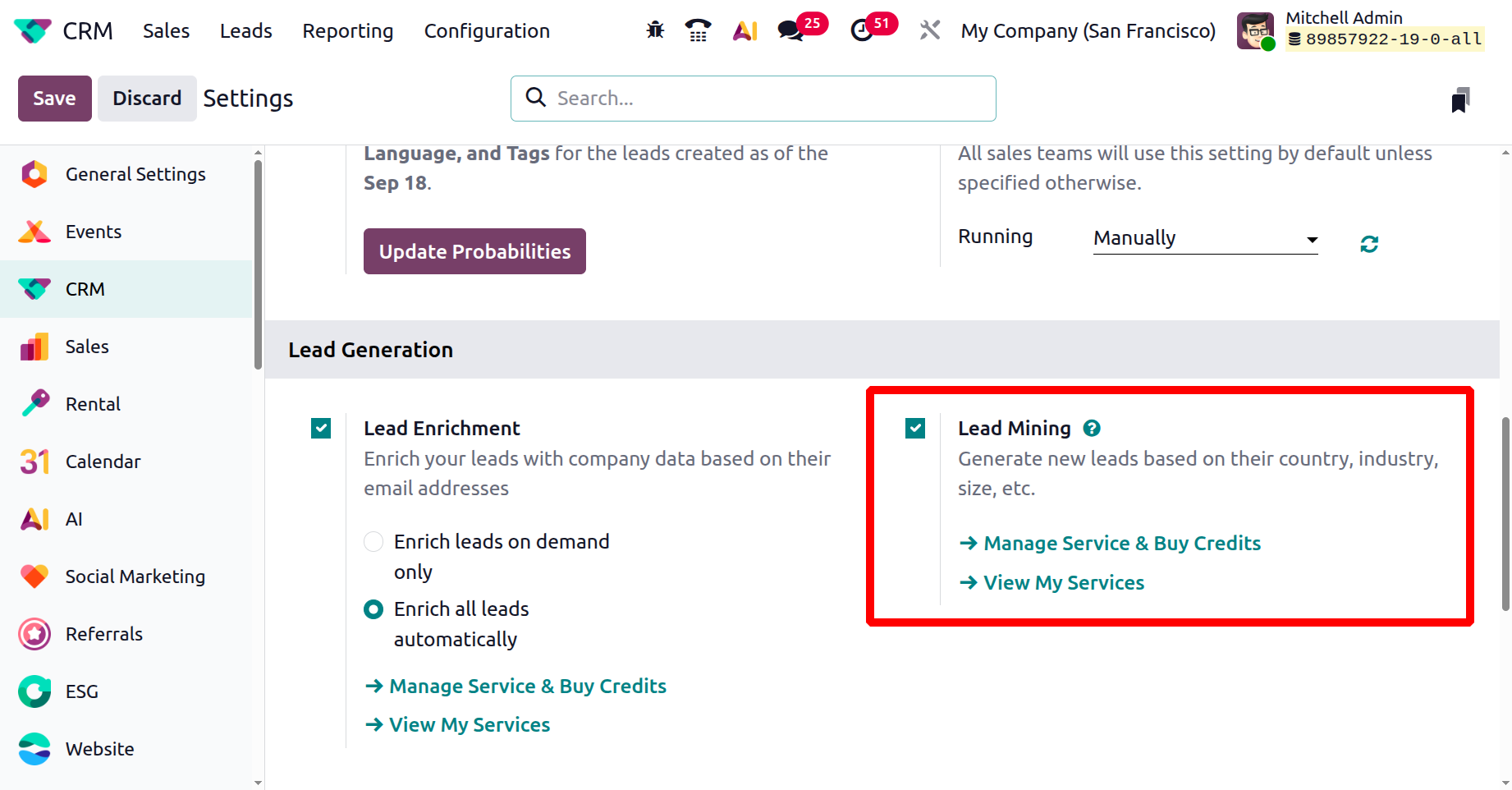The height and width of the screenshot is (790, 1512).
Task: Open the VoIP phone icon
Action: (x=698, y=30)
